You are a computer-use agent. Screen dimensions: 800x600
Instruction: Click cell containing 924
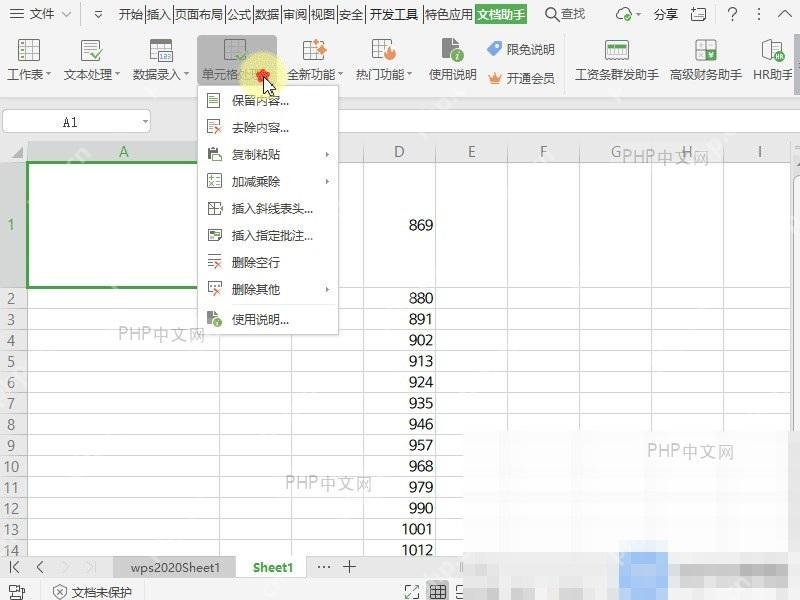(399, 382)
